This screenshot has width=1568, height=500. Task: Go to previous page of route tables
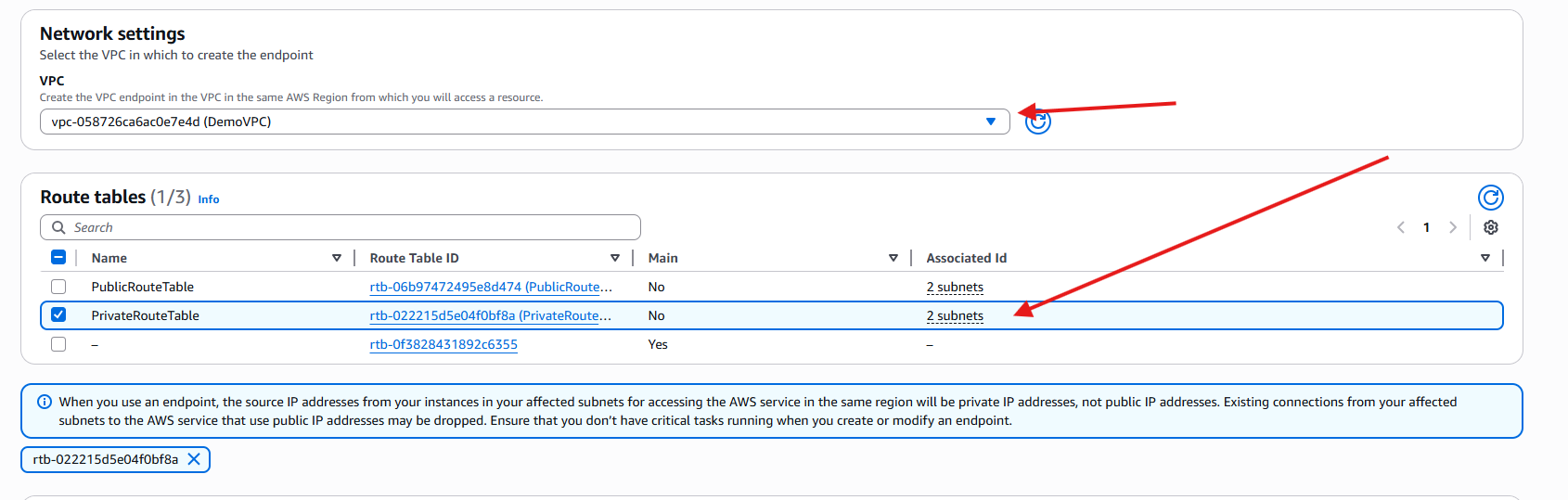point(1400,227)
